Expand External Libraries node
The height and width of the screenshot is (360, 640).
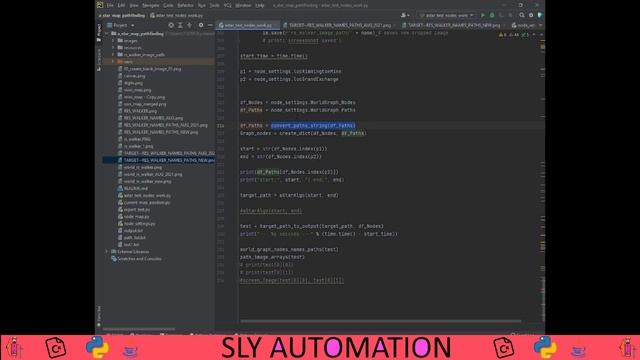click(x=107, y=252)
